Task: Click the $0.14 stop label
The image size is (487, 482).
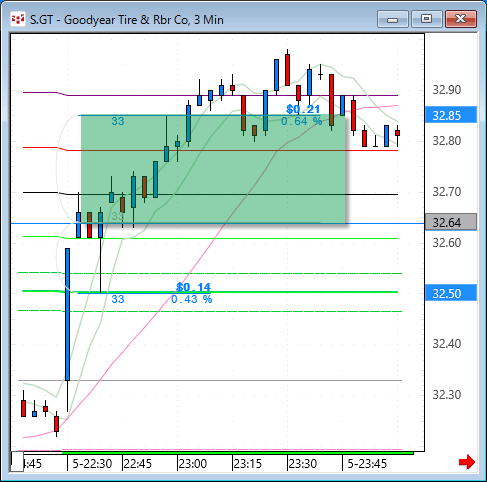Action: (x=193, y=287)
